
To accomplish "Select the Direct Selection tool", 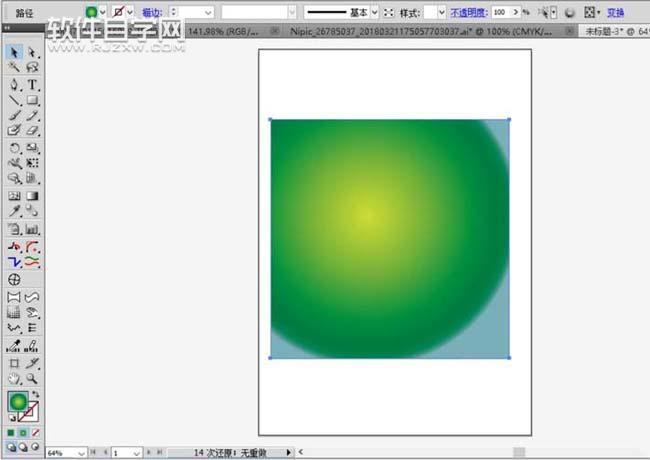I will 32,52.
